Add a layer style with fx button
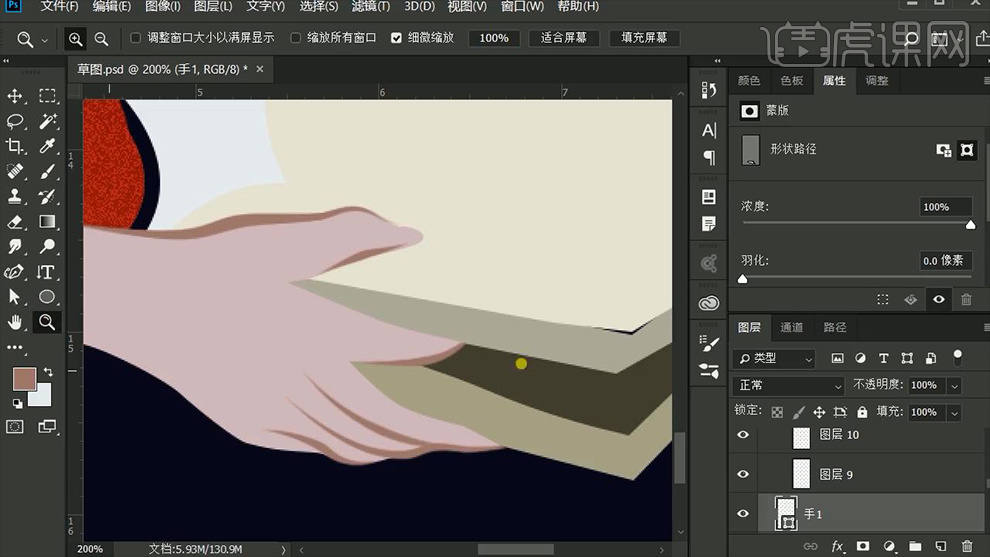This screenshot has height=557, width=990. click(x=837, y=546)
